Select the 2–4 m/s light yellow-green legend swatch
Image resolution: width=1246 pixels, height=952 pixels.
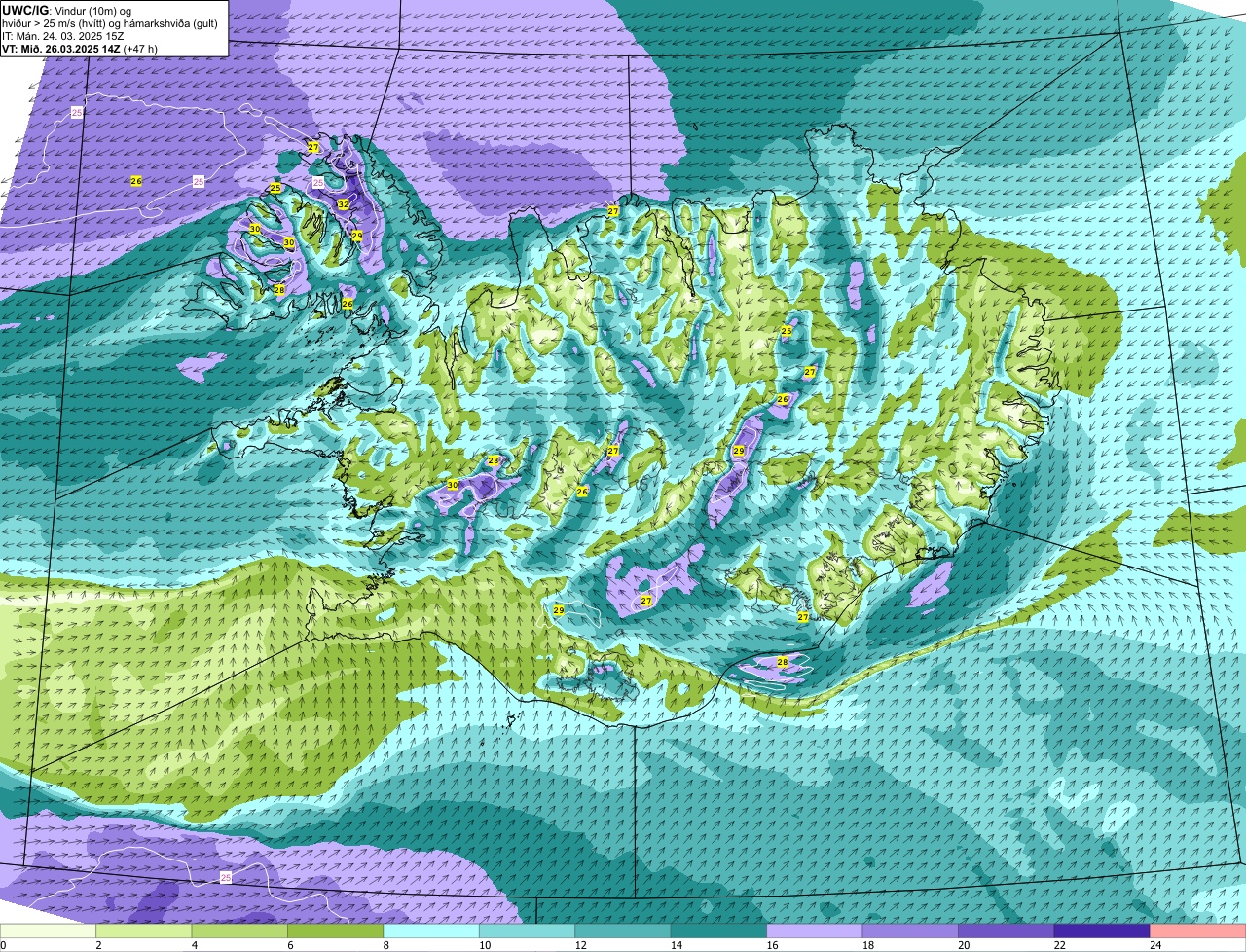pyautogui.click(x=144, y=931)
